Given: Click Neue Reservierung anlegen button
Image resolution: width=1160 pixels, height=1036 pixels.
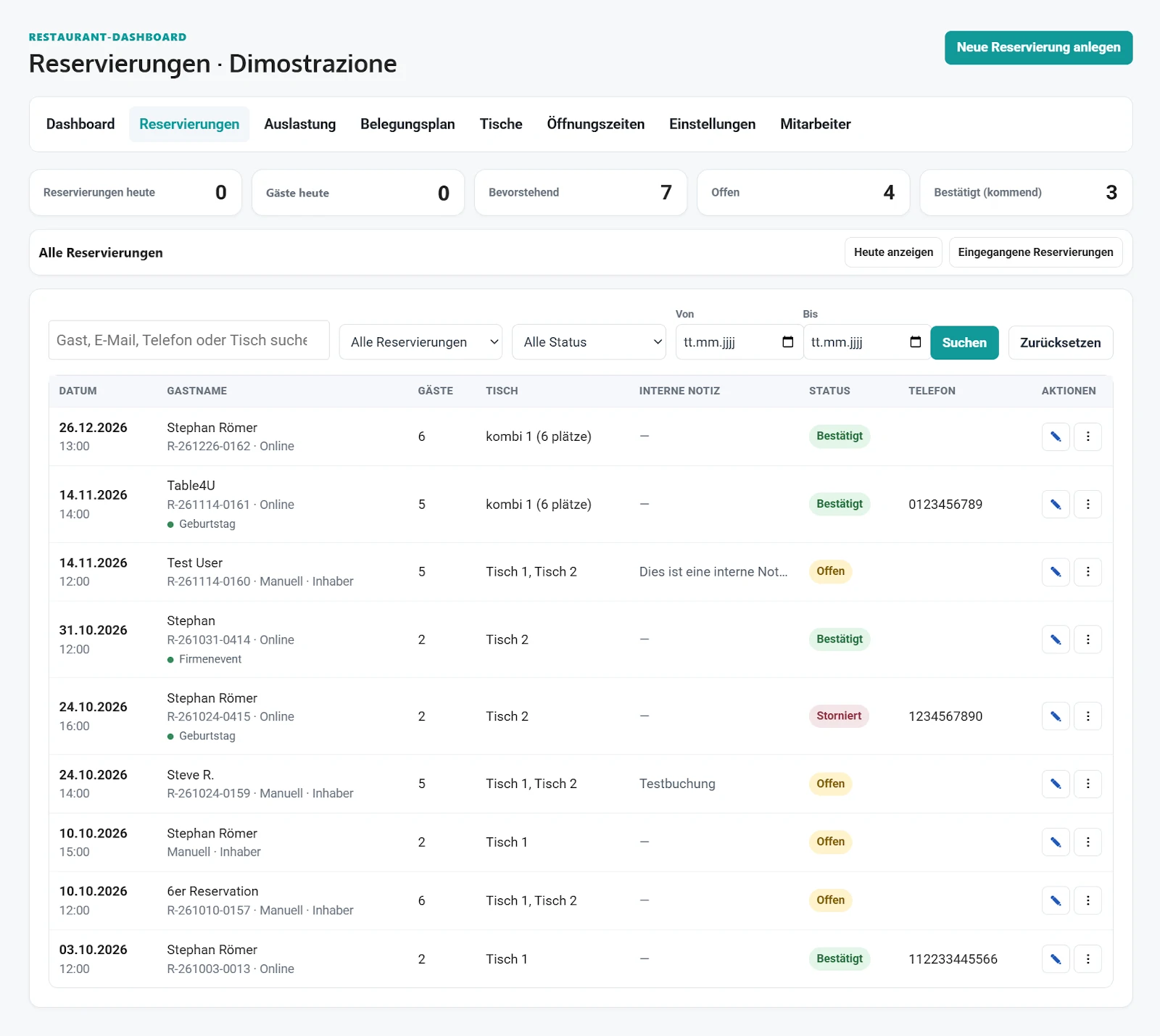Looking at the screenshot, I should (1038, 48).
